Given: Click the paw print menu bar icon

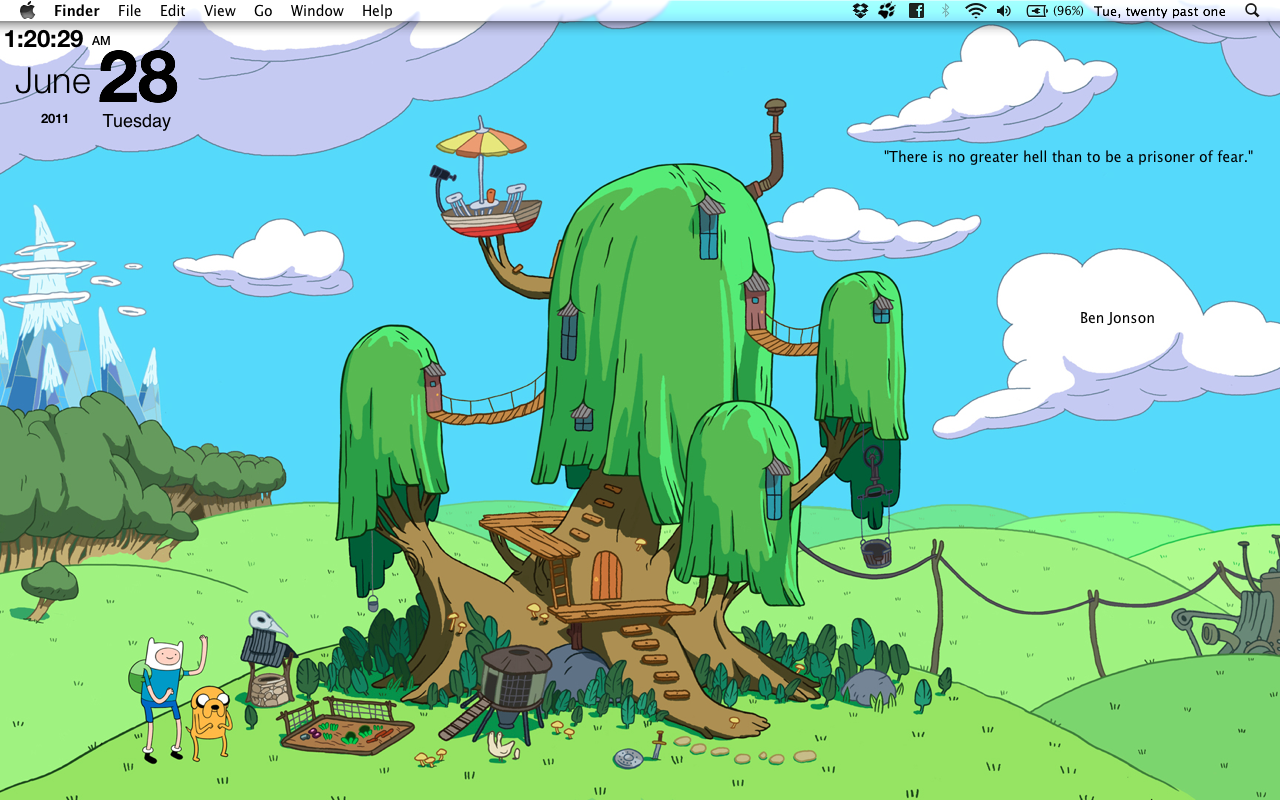Looking at the screenshot, I should point(887,11).
